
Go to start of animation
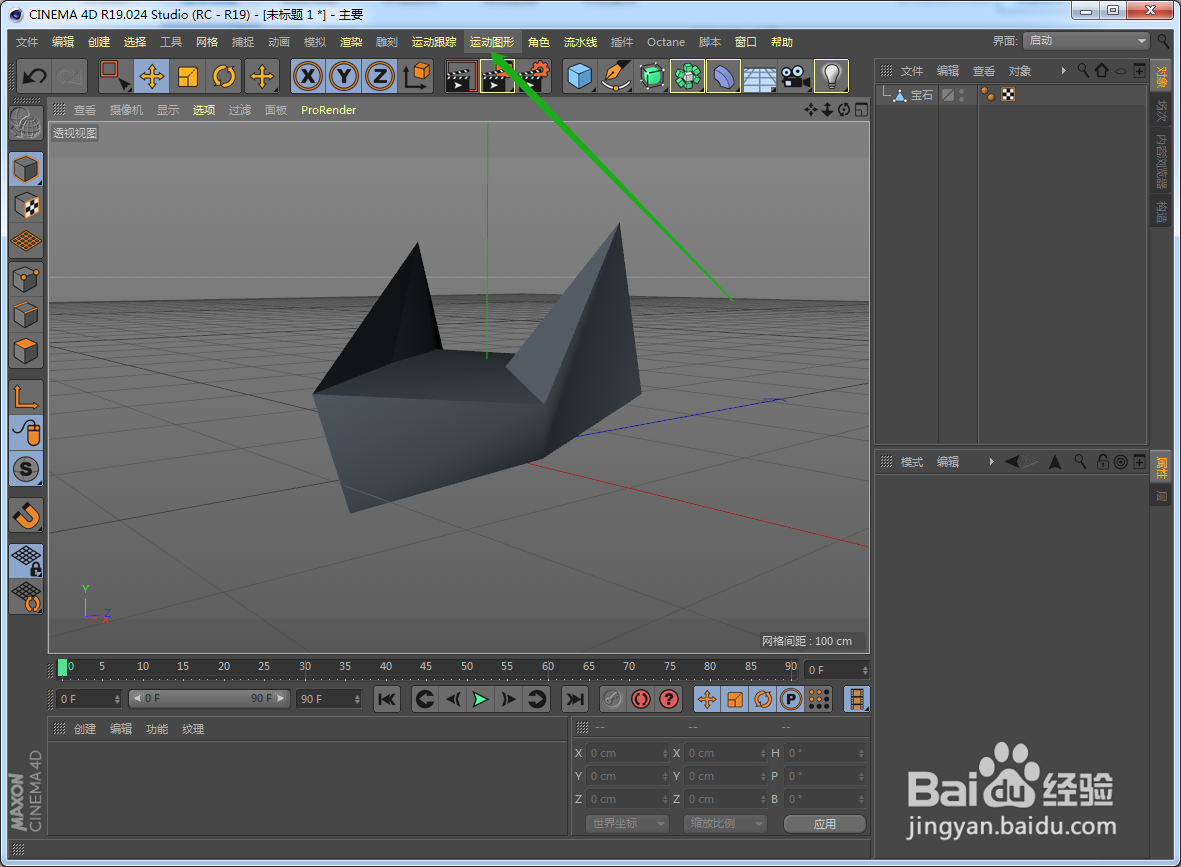[x=386, y=699]
